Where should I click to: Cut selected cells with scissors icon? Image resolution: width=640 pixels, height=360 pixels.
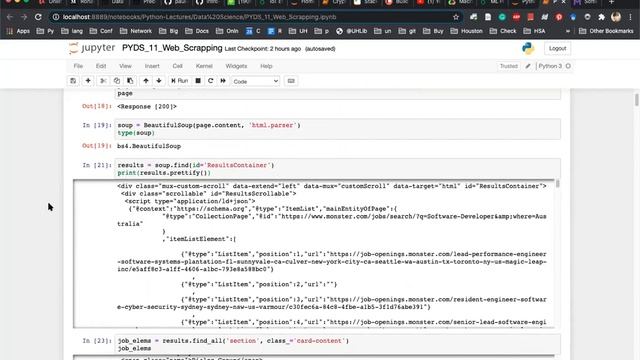click(103, 81)
